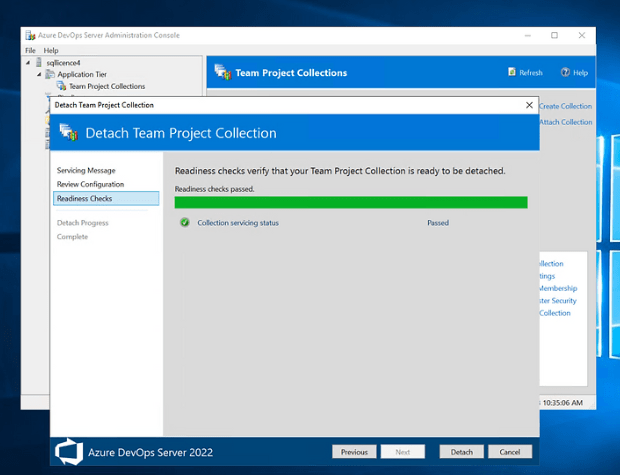Click the disabled Next button
This screenshot has width=620, height=475.
coord(403,452)
